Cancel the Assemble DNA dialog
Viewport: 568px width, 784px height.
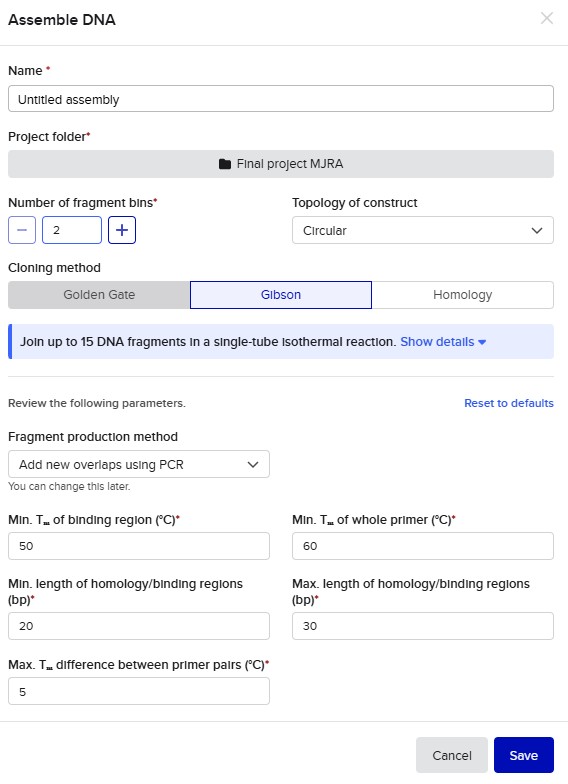coord(452,755)
